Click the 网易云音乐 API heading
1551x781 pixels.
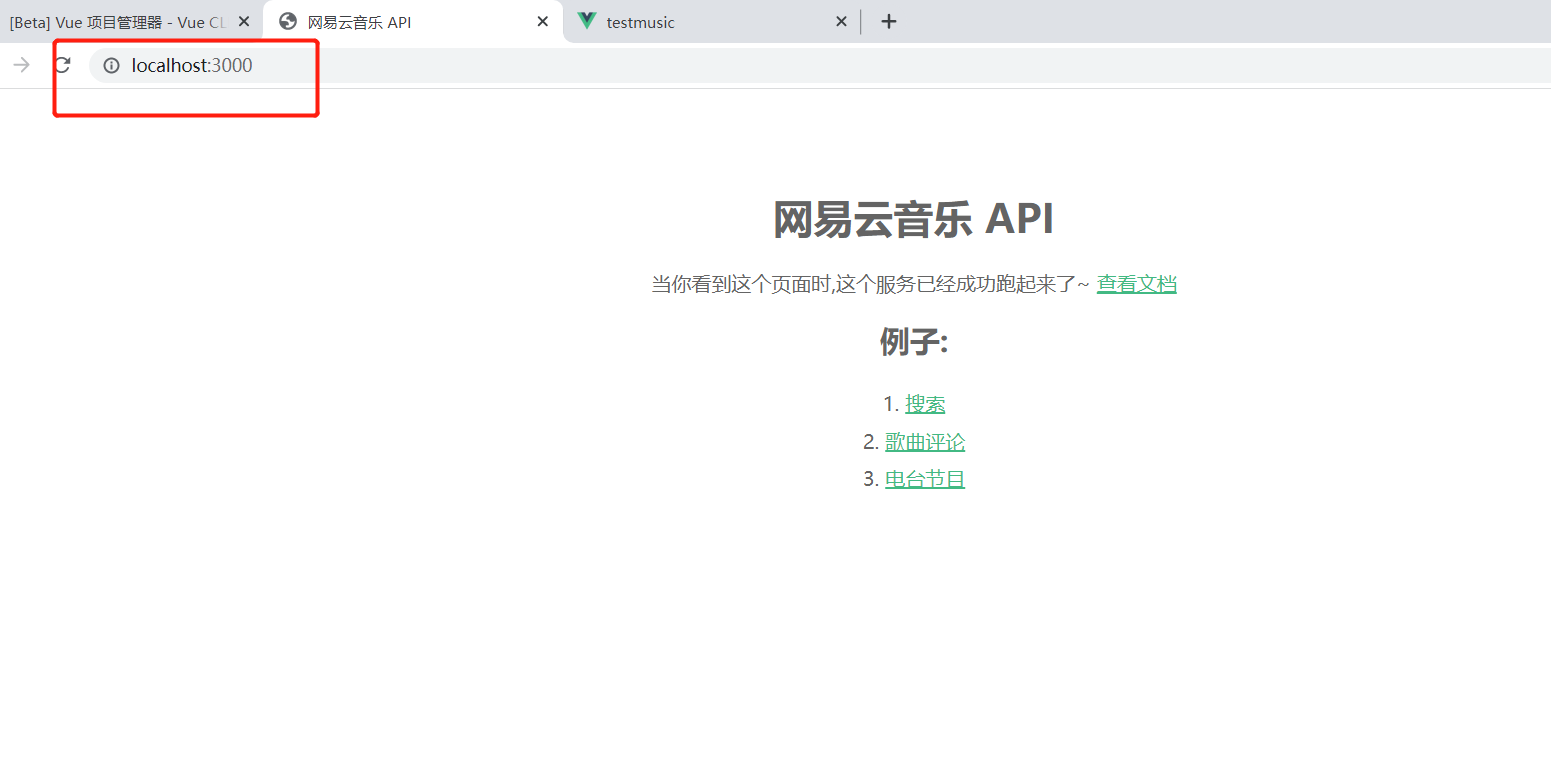pyautogui.click(x=914, y=219)
